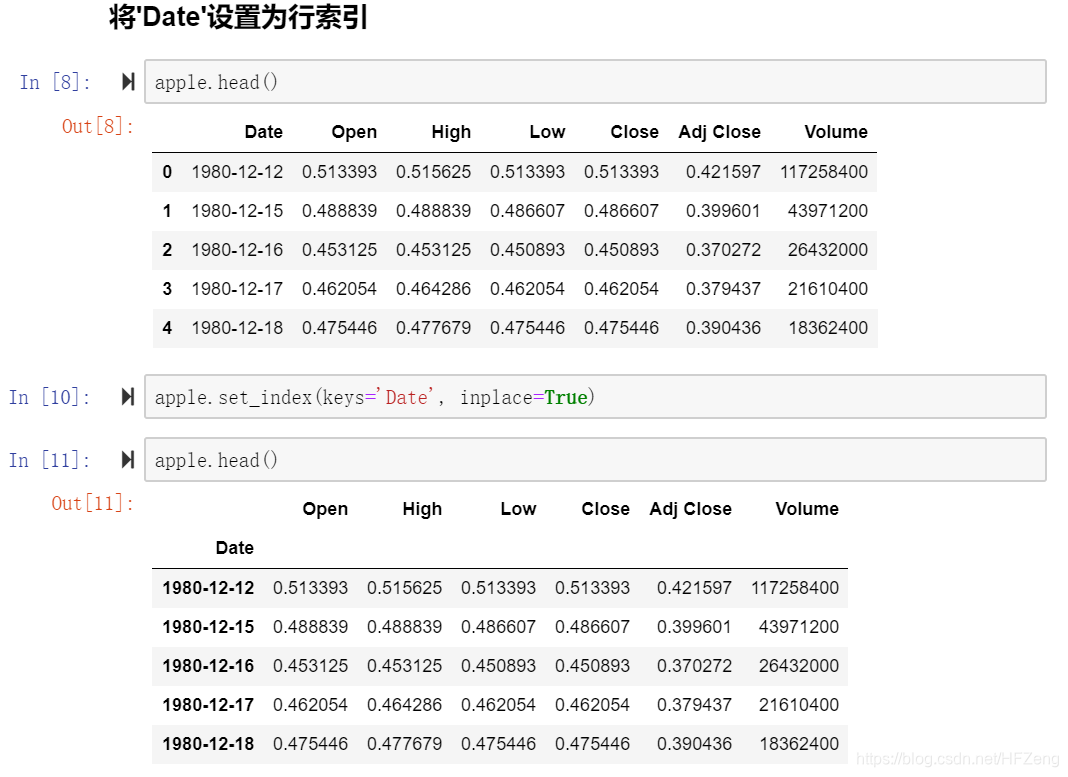Click row index 2 in Out[8] table
This screenshot has height=777, width=1068.
point(167,250)
